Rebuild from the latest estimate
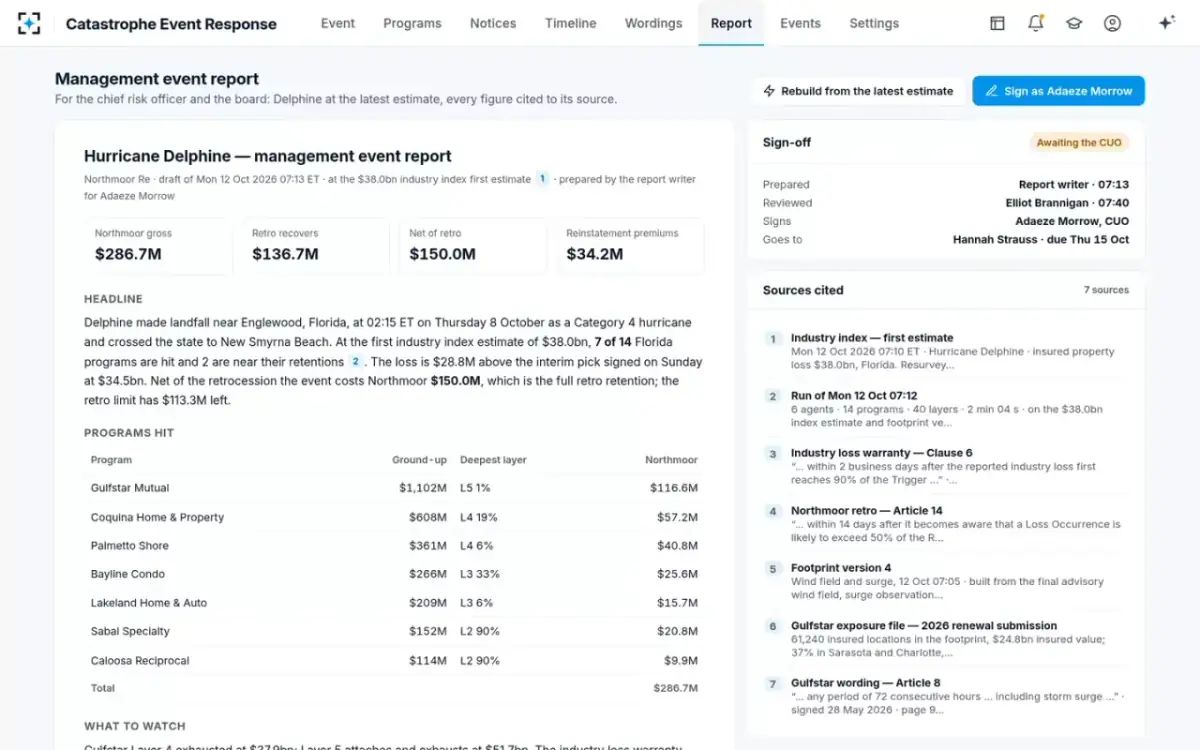The image size is (1200, 750). coord(858,91)
